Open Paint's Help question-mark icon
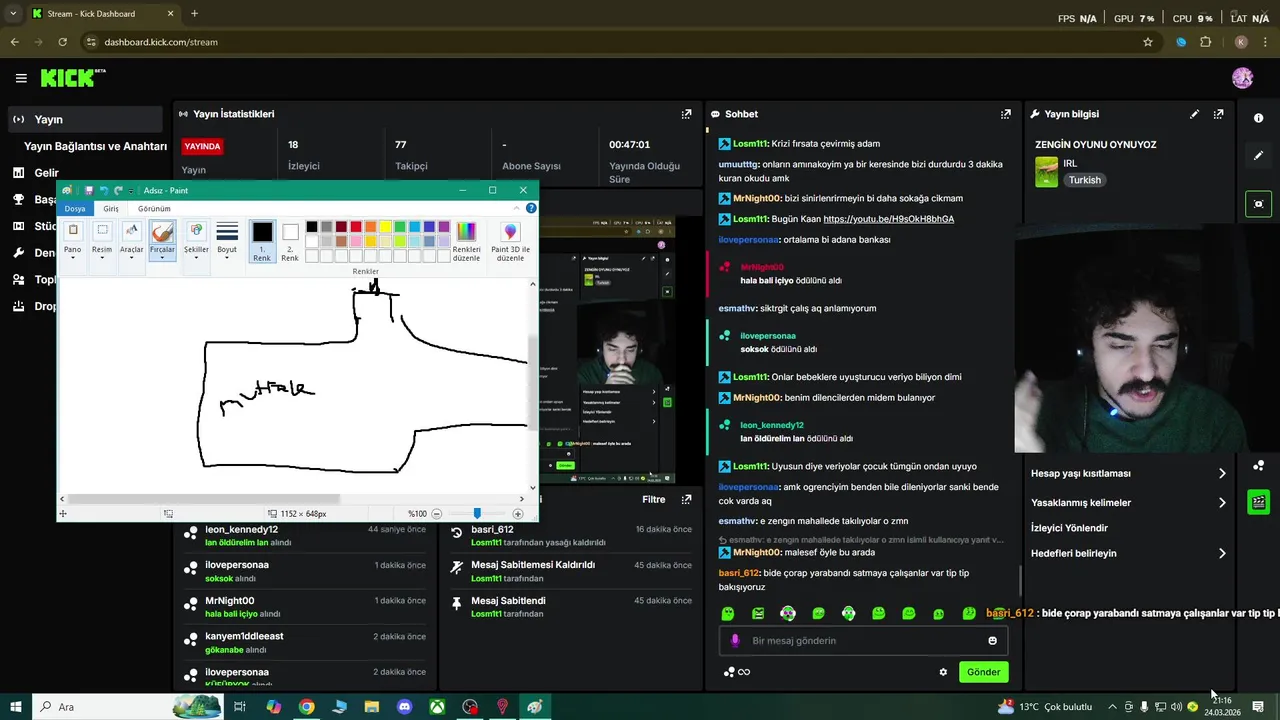 [x=531, y=208]
